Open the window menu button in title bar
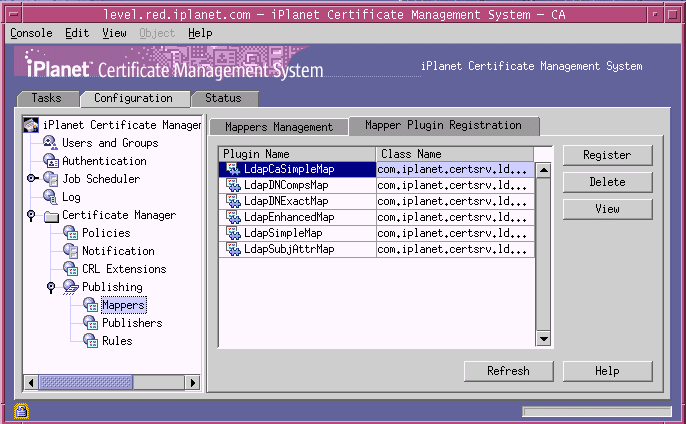The image size is (686, 424). [14, 15]
